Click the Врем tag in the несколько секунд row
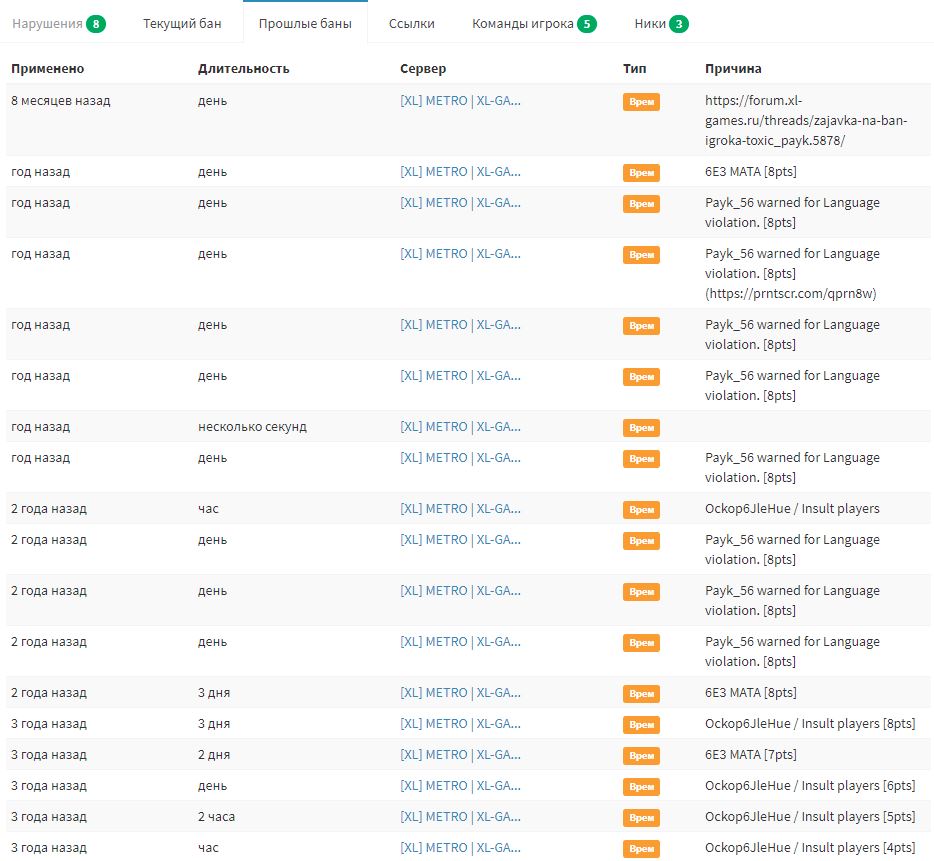The height and width of the screenshot is (861, 934). pyautogui.click(x=641, y=427)
